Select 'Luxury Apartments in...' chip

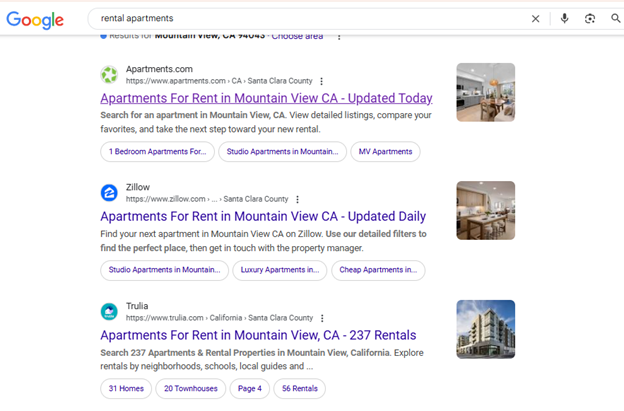pos(280,270)
